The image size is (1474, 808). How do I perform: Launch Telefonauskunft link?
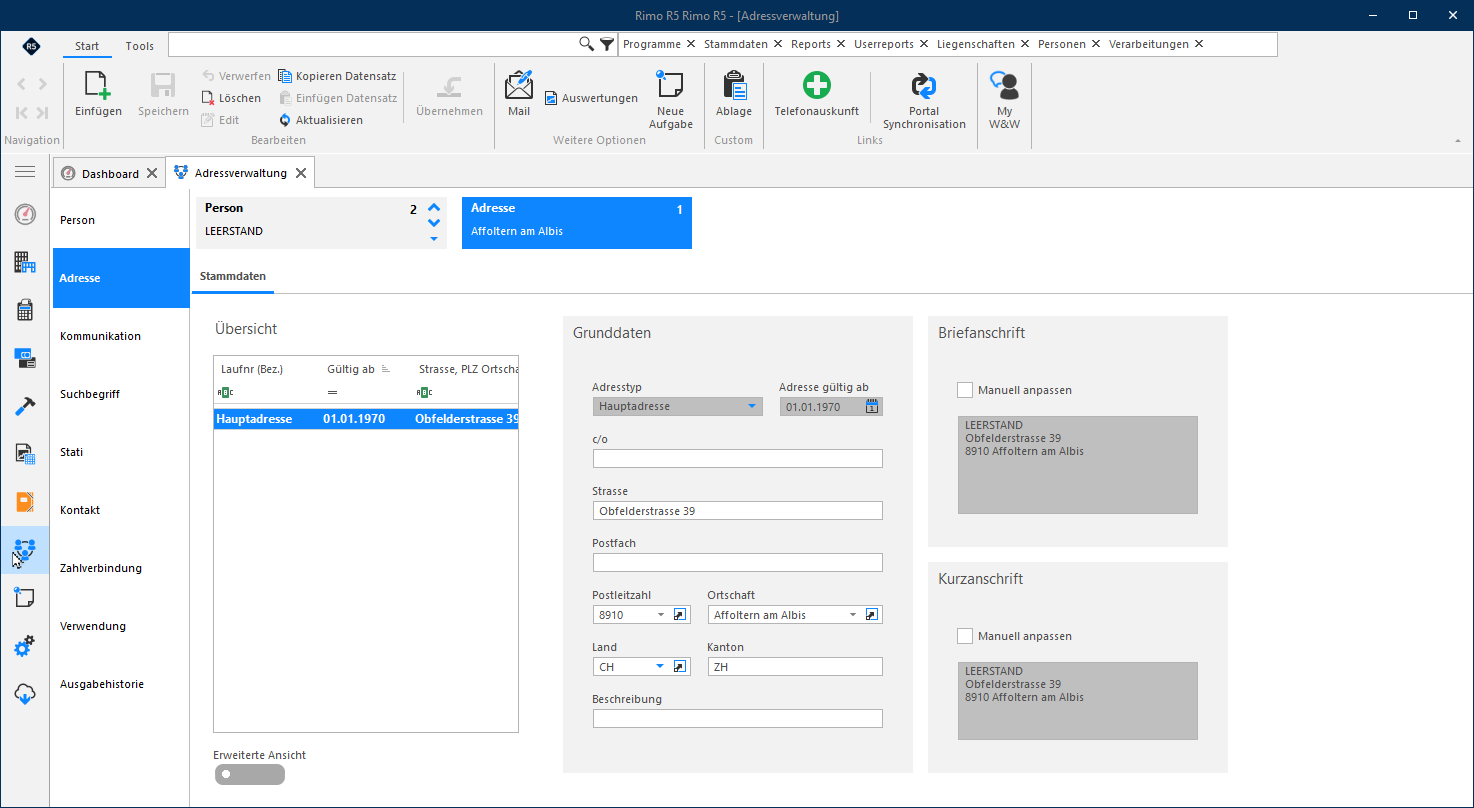(x=817, y=94)
